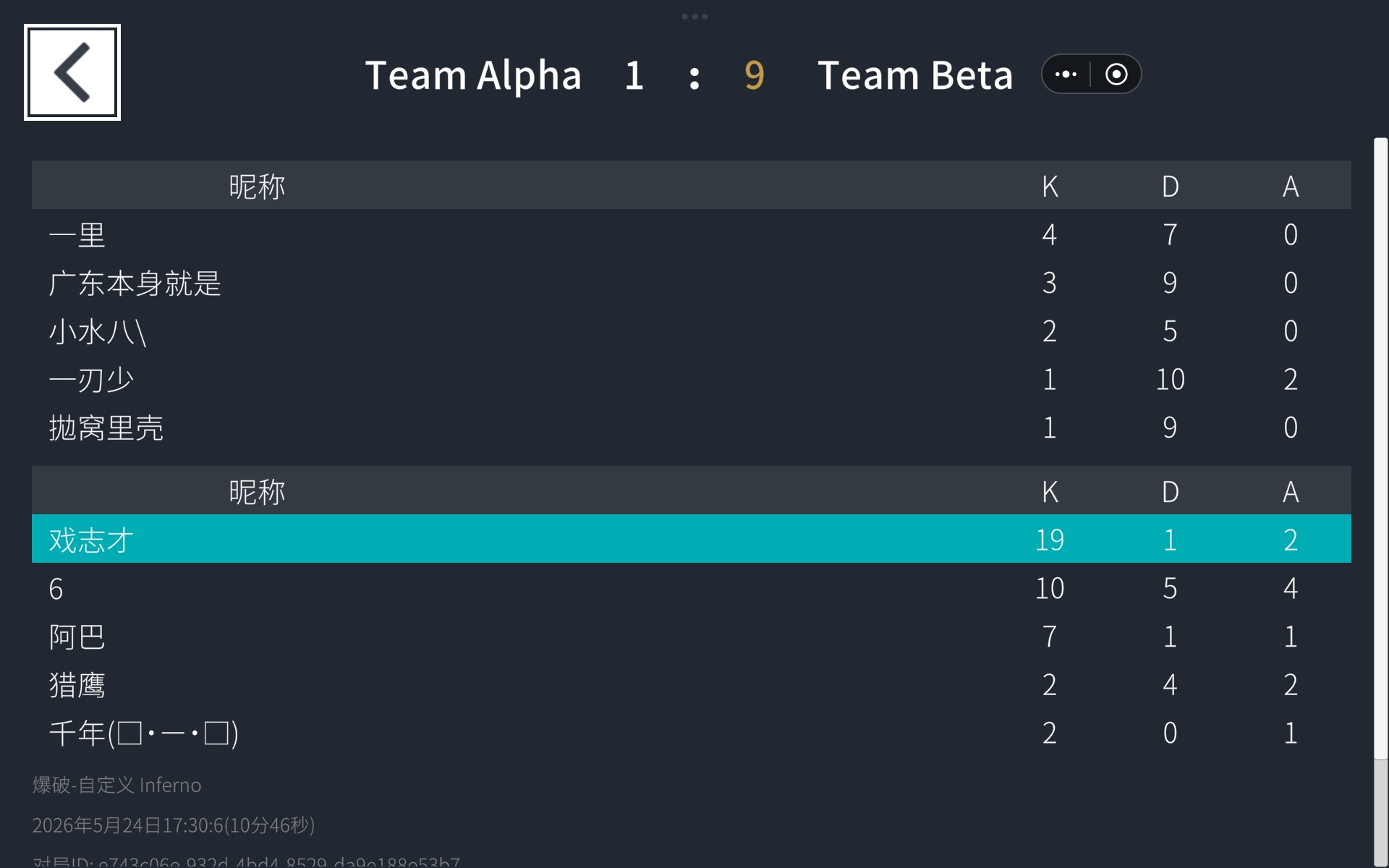
Task: Select player 一刃少 row
Action: (692, 379)
